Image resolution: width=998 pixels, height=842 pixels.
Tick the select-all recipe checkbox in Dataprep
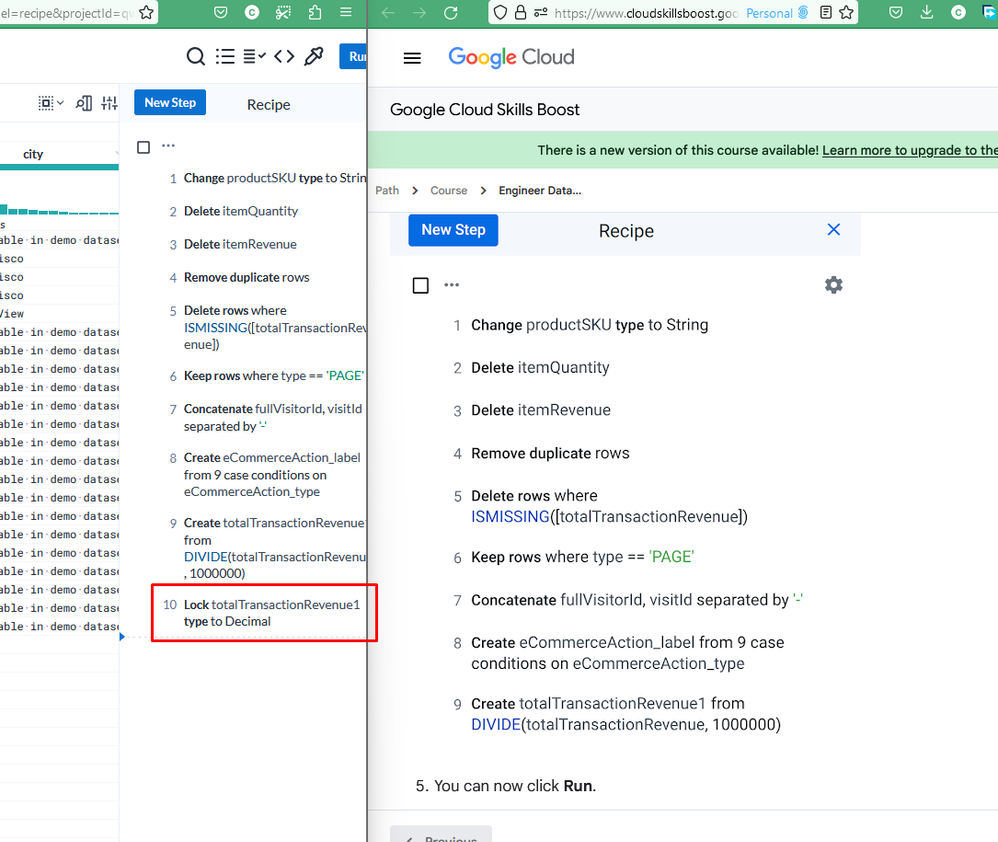[144, 147]
